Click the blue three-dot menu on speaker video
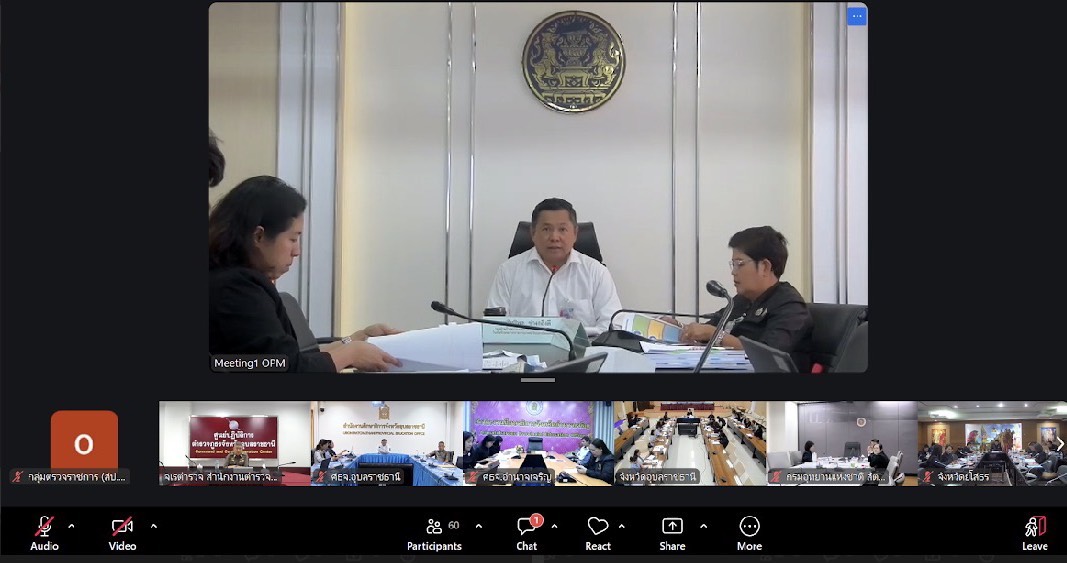Viewport: 1067px width, 563px height. coord(856,16)
